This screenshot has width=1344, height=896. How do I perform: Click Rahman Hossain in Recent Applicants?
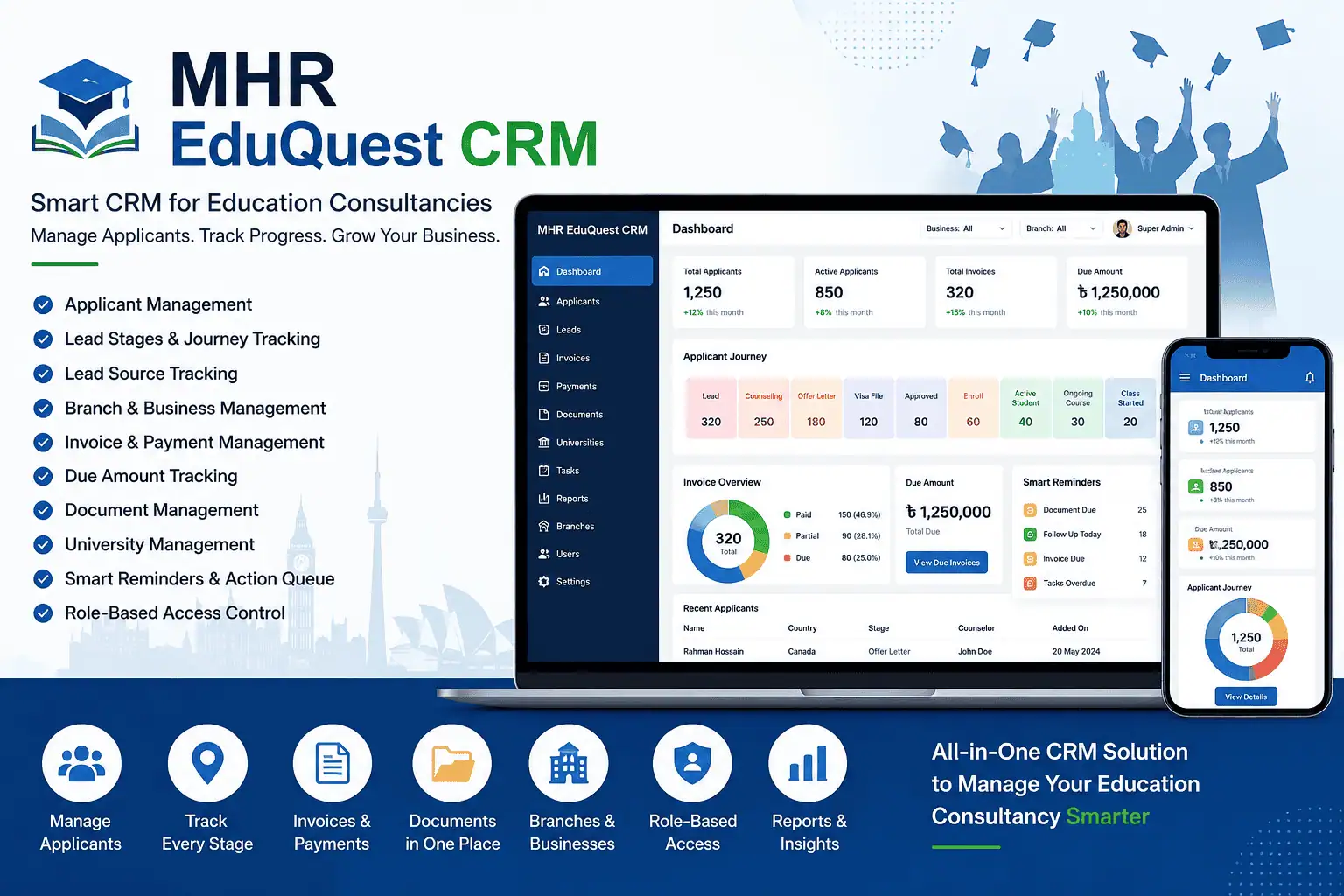pyautogui.click(x=713, y=651)
